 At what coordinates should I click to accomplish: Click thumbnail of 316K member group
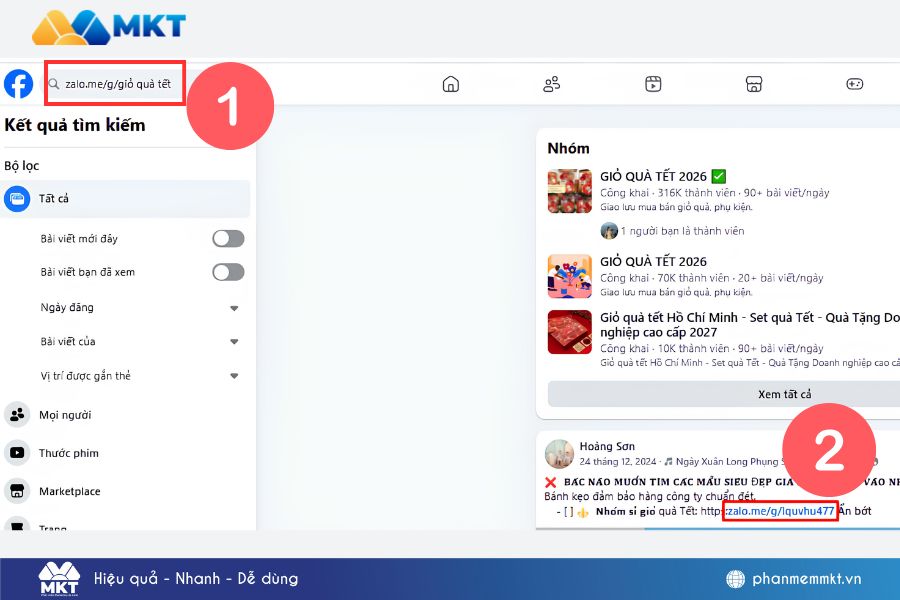click(569, 191)
